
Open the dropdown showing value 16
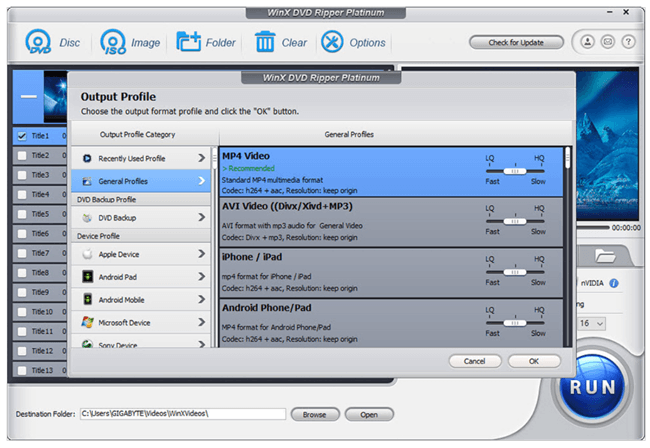click(592, 323)
